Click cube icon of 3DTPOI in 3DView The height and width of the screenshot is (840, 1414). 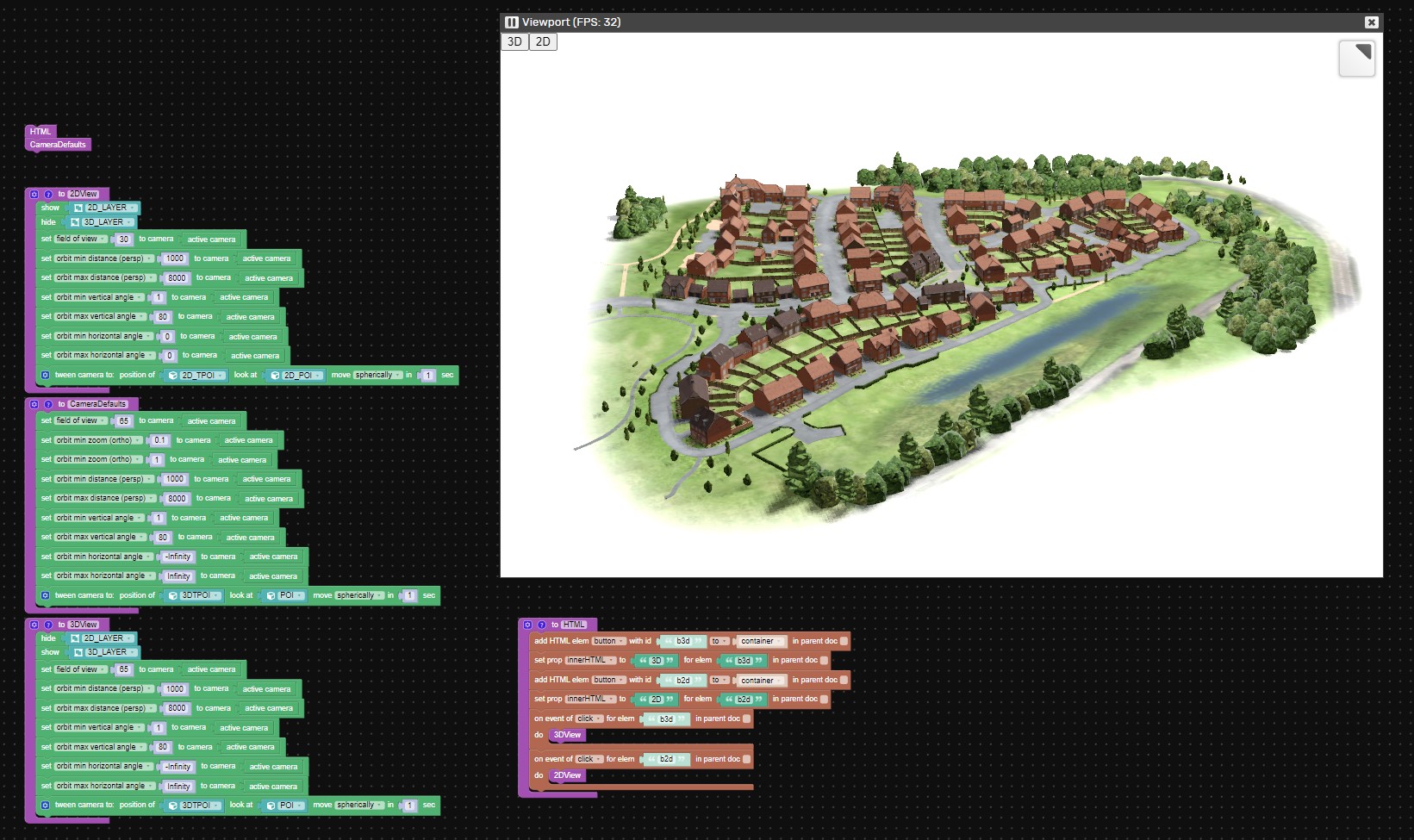pyautogui.click(x=173, y=806)
